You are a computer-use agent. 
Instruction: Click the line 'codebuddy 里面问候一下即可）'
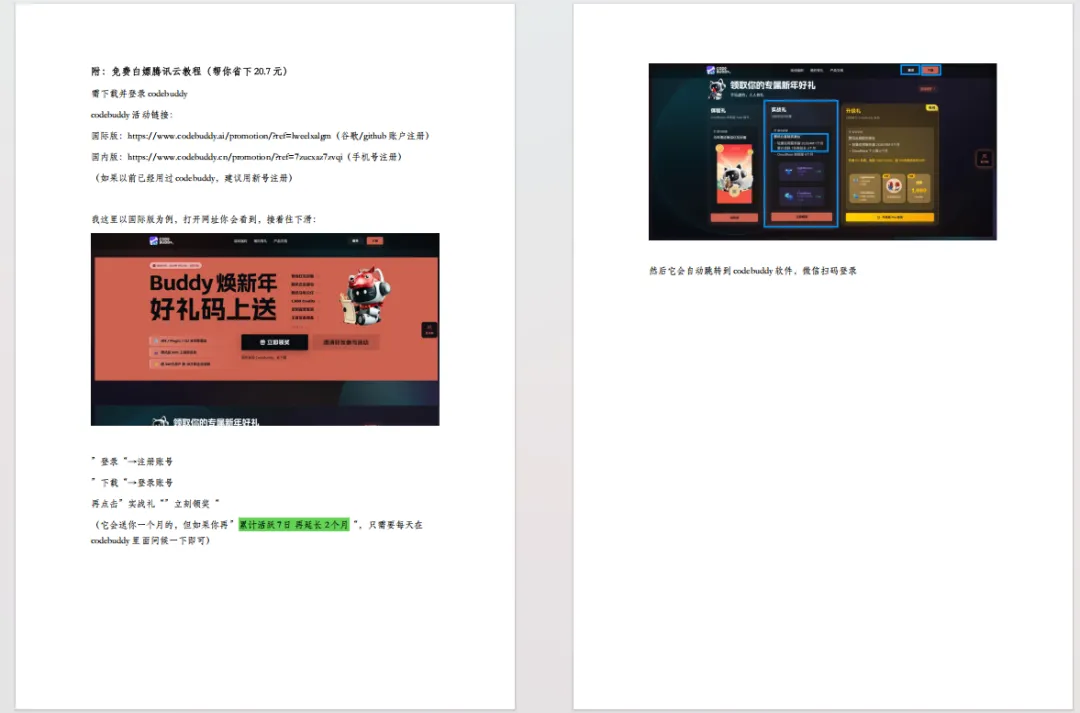[x=151, y=541]
